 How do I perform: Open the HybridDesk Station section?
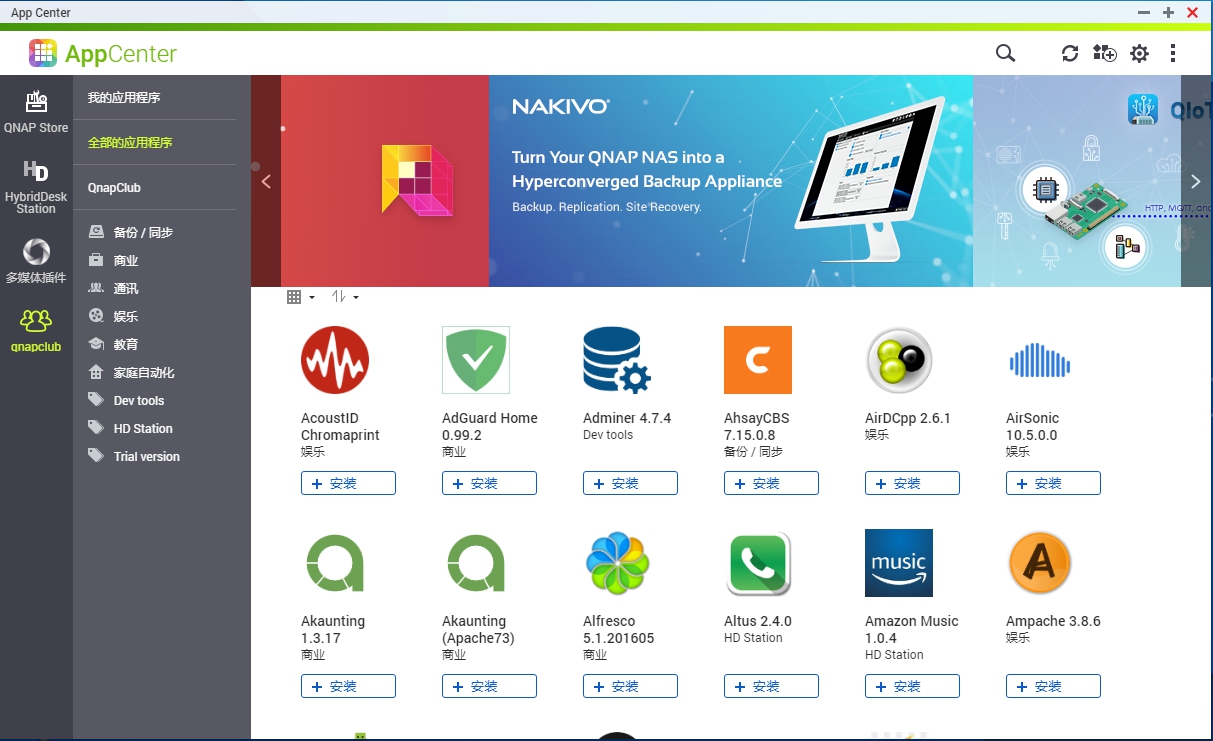point(36,187)
